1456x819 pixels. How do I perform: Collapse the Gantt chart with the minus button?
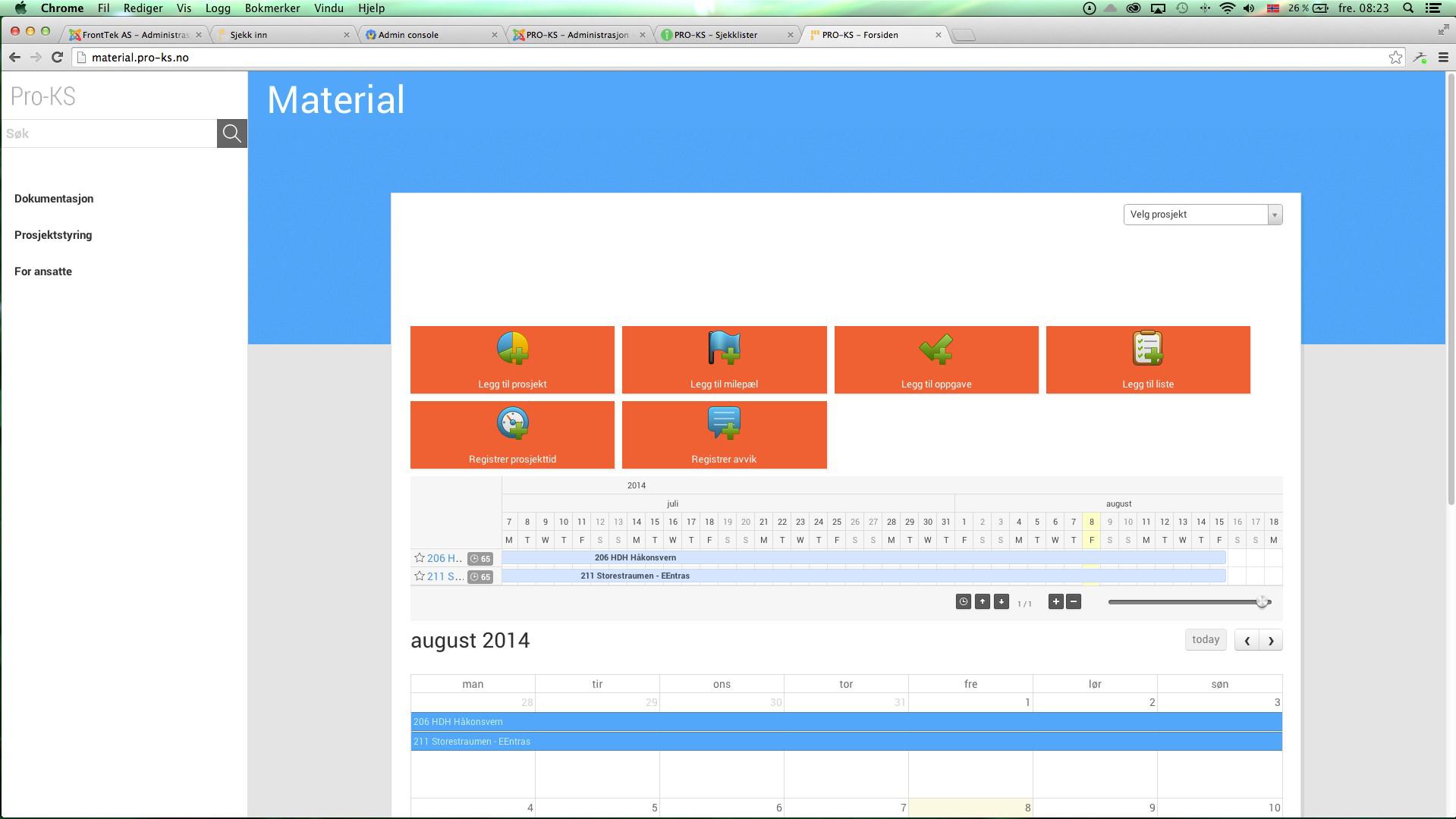click(x=1074, y=602)
